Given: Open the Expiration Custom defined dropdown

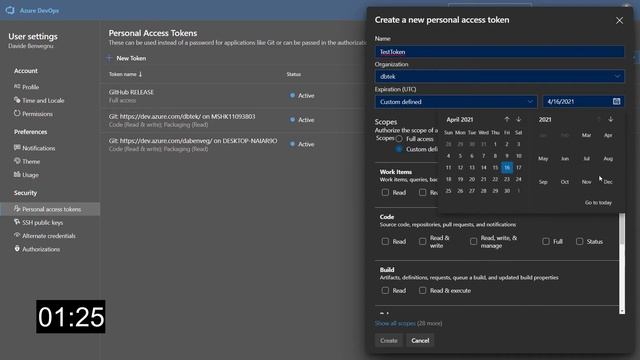Looking at the screenshot, I should click(456, 102).
